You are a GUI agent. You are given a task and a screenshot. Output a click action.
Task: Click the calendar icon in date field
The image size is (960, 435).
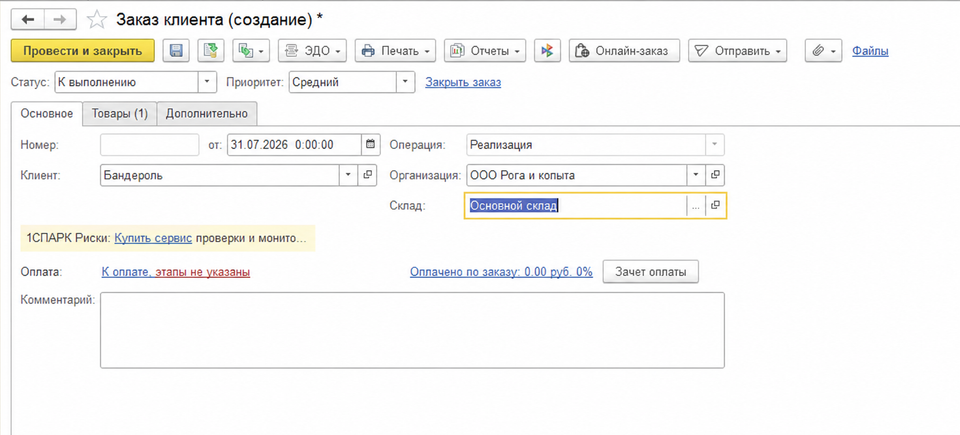pos(370,145)
